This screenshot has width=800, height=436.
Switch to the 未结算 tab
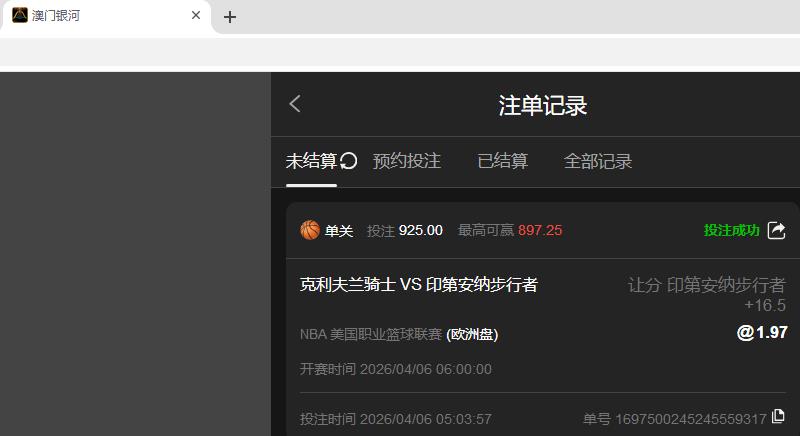pyautogui.click(x=311, y=161)
